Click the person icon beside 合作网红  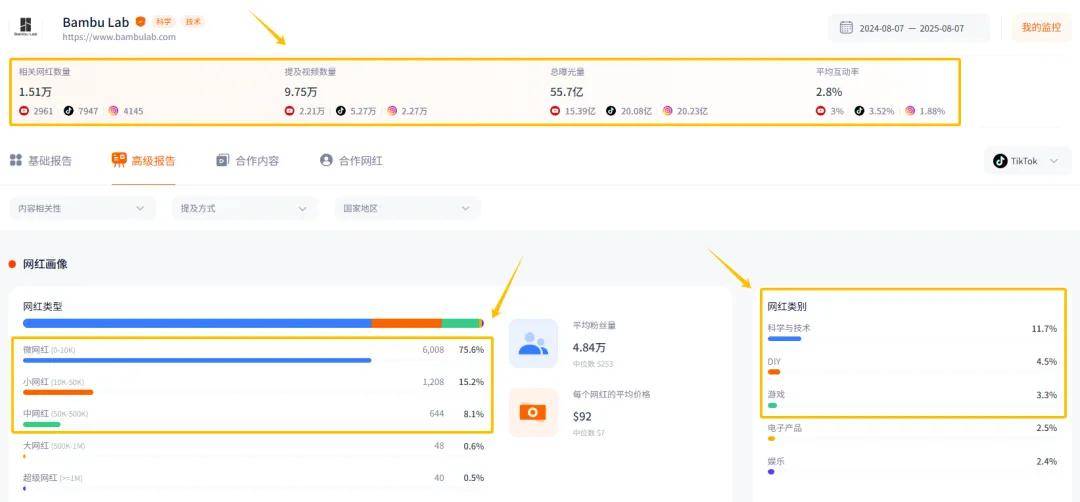point(326,160)
